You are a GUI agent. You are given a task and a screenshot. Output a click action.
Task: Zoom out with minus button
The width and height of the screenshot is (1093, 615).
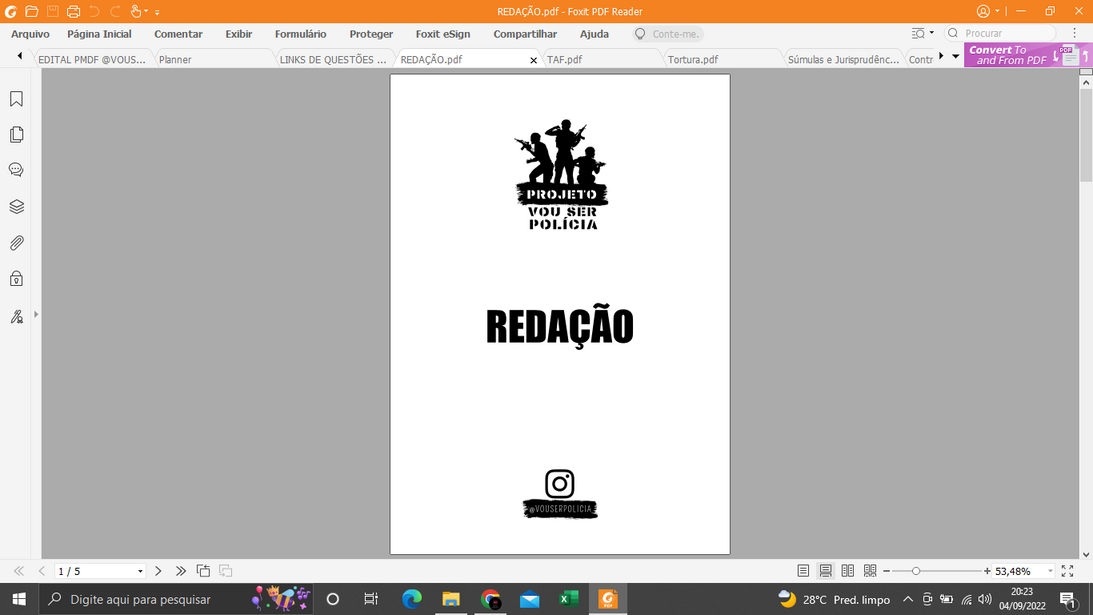pos(887,571)
